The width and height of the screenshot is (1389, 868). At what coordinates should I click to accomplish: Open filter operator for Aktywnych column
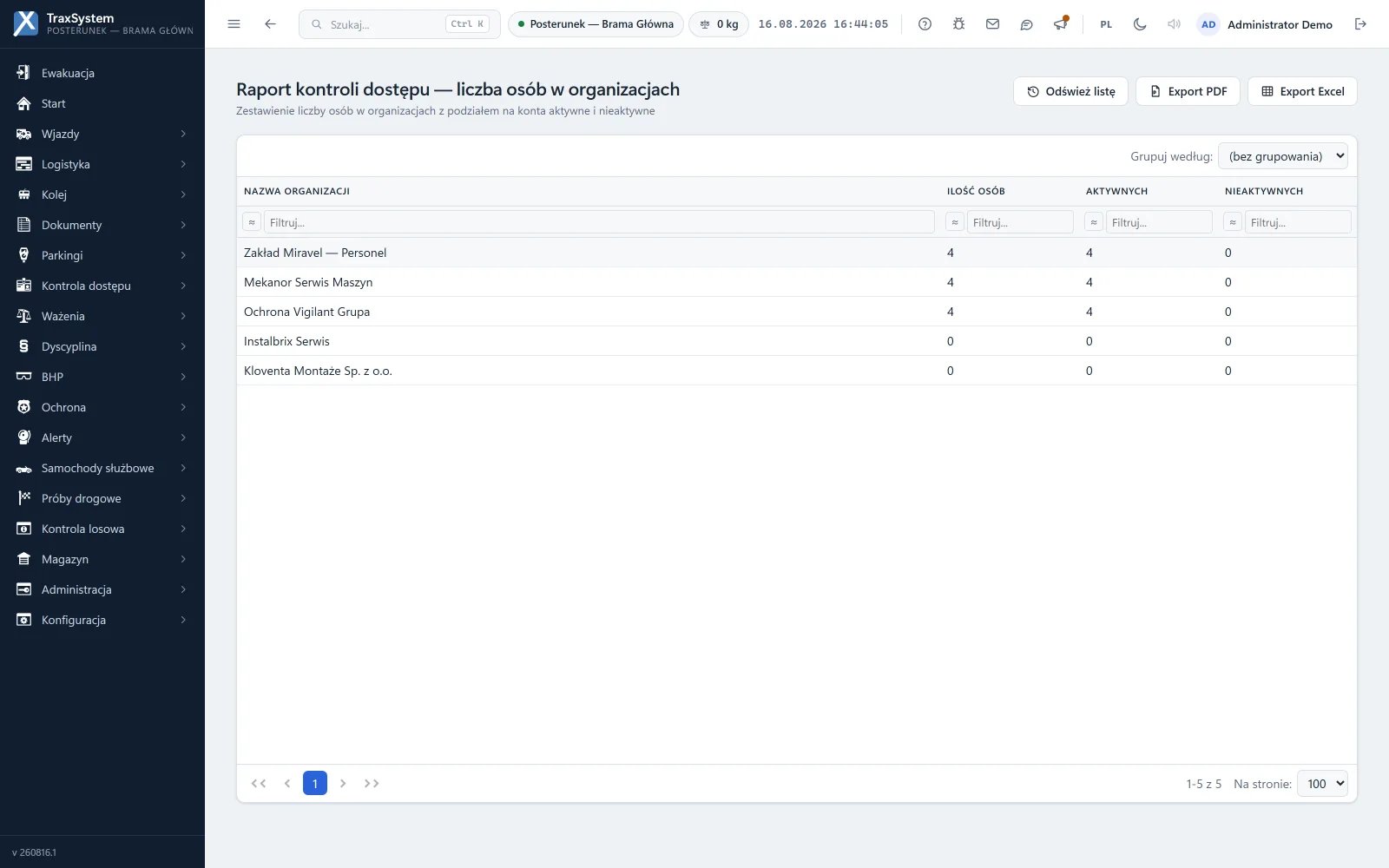(x=1094, y=222)
